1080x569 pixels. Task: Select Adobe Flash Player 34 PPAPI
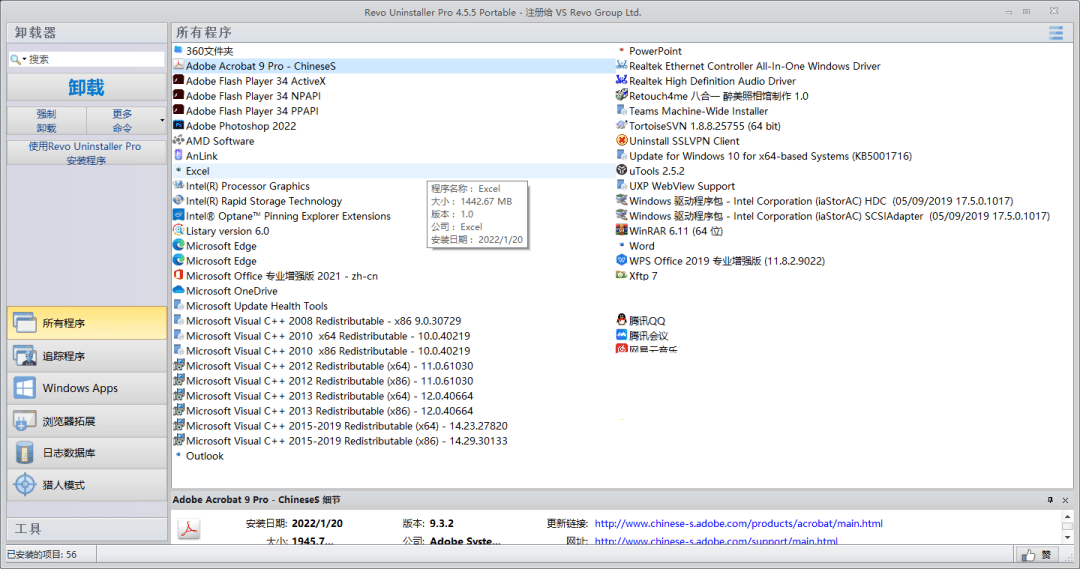[x=252, y=111]
